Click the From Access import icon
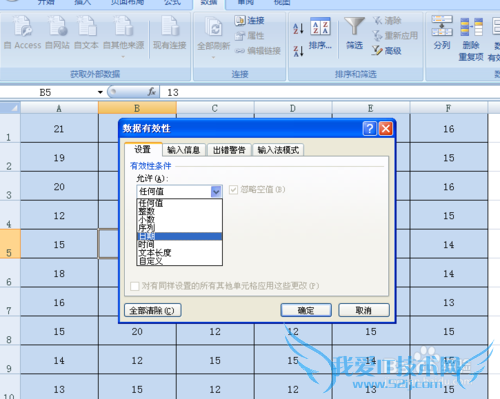 tap(22, 32)
